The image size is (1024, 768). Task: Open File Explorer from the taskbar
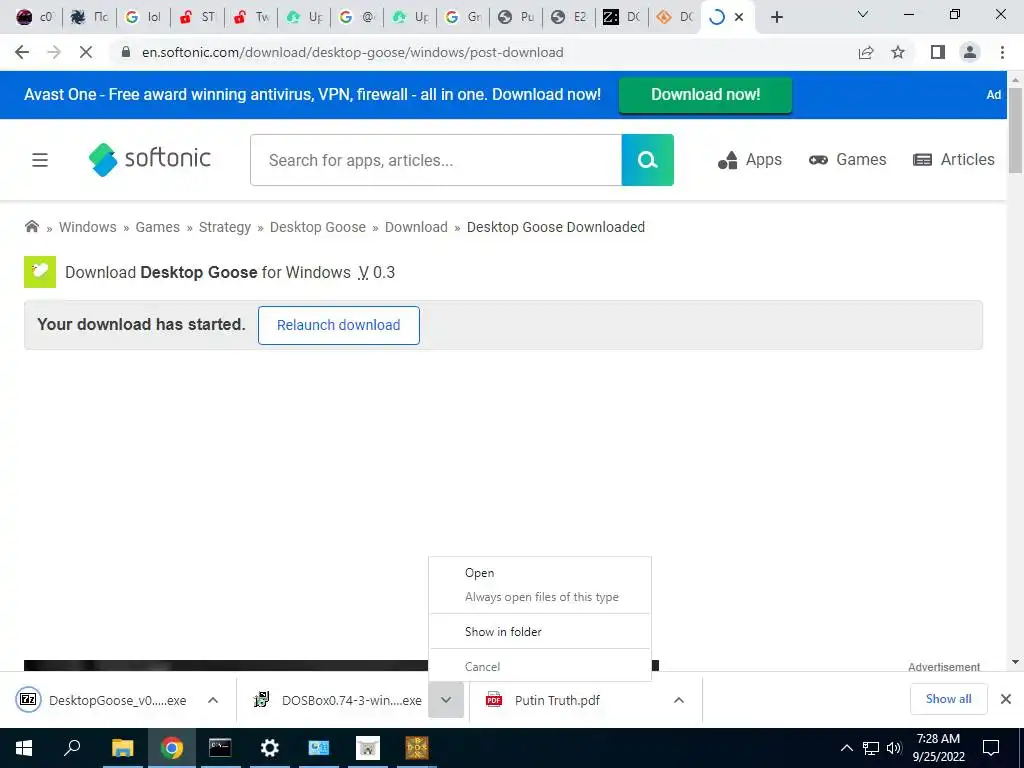click(122, 748)
